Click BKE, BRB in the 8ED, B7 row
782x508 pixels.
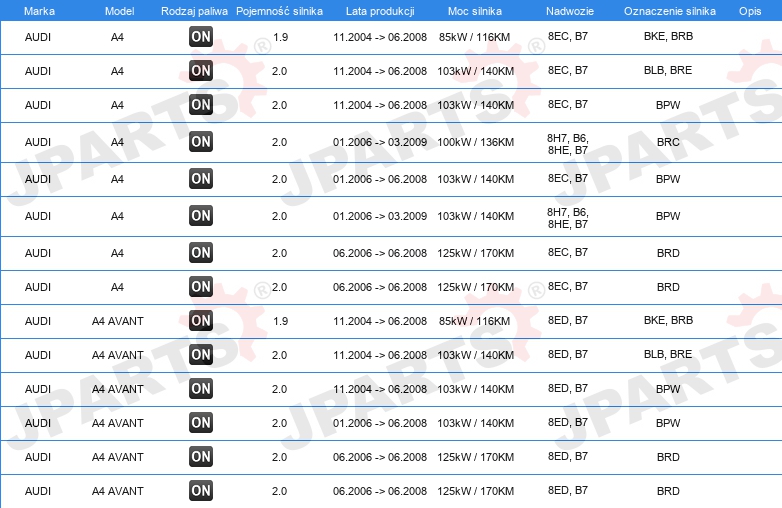click(x=668, y=320)
